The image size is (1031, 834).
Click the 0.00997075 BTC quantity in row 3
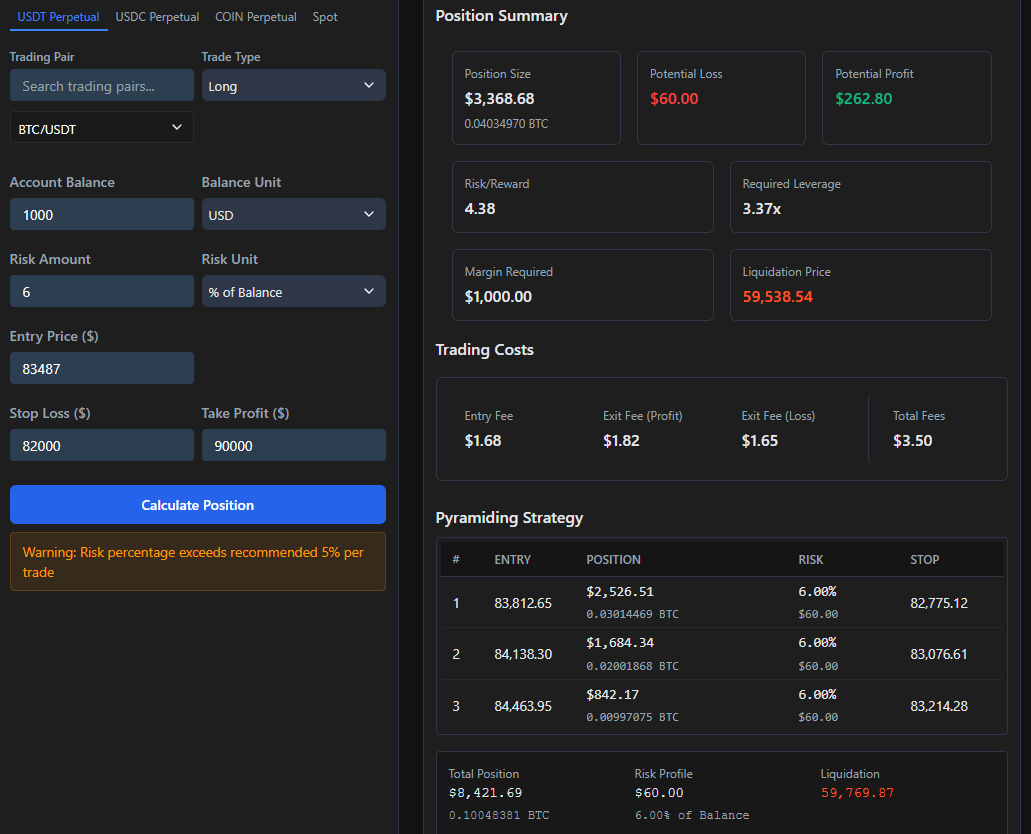[633, 718]
